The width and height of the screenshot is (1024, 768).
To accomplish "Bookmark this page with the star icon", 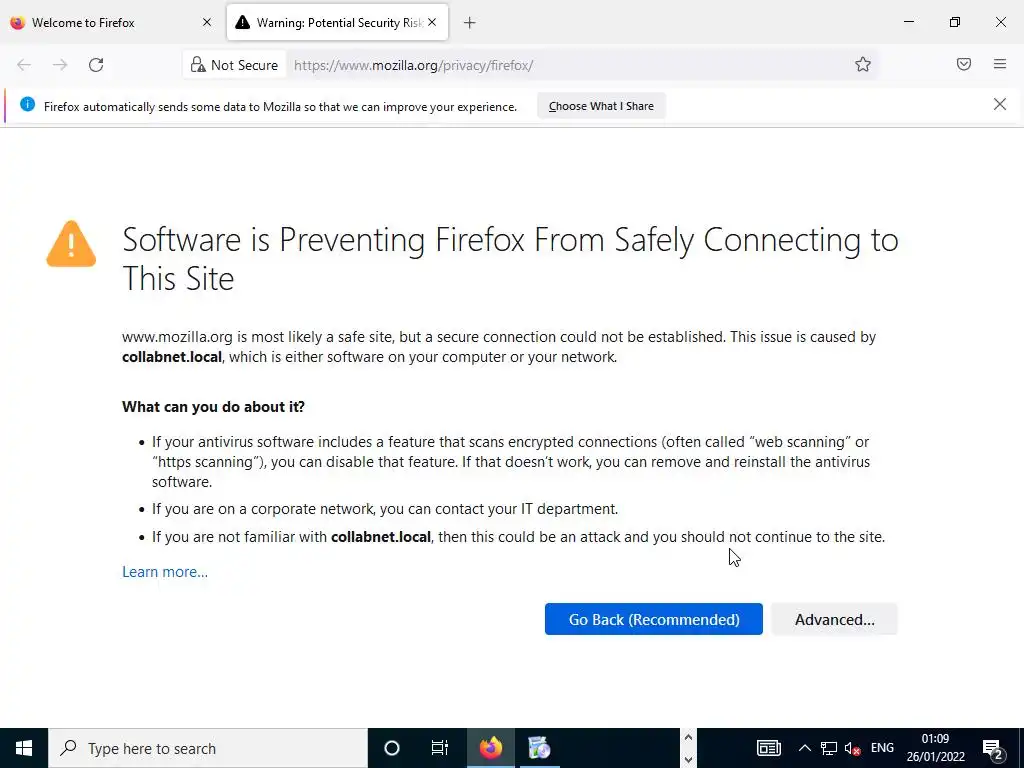I will point(863,65).
